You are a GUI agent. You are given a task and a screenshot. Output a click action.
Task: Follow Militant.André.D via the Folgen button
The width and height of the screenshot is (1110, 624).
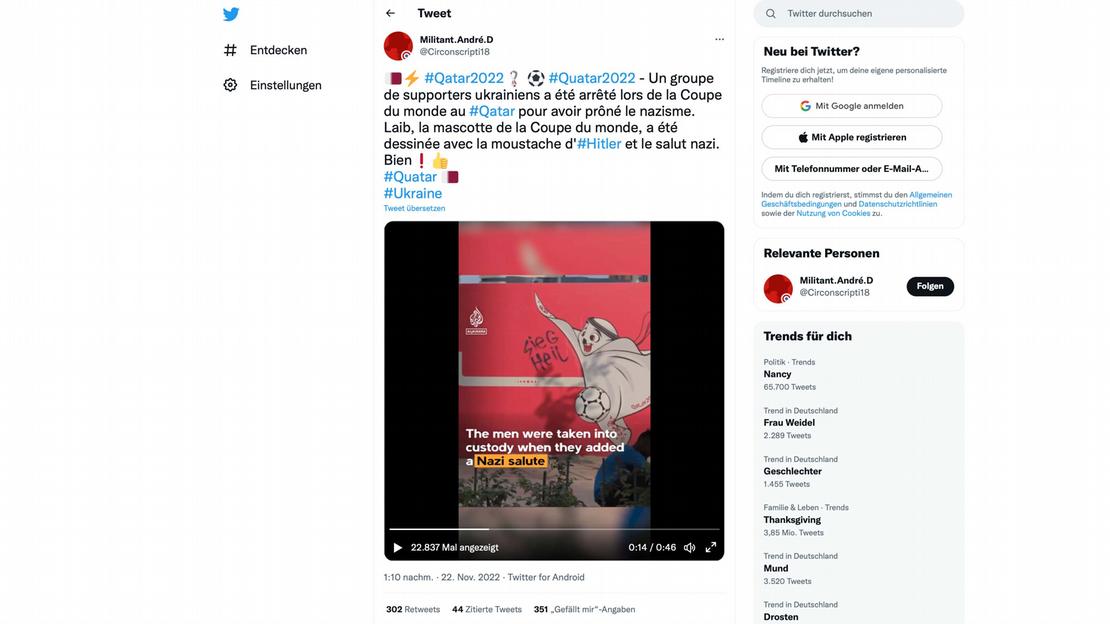click(929, 285)
